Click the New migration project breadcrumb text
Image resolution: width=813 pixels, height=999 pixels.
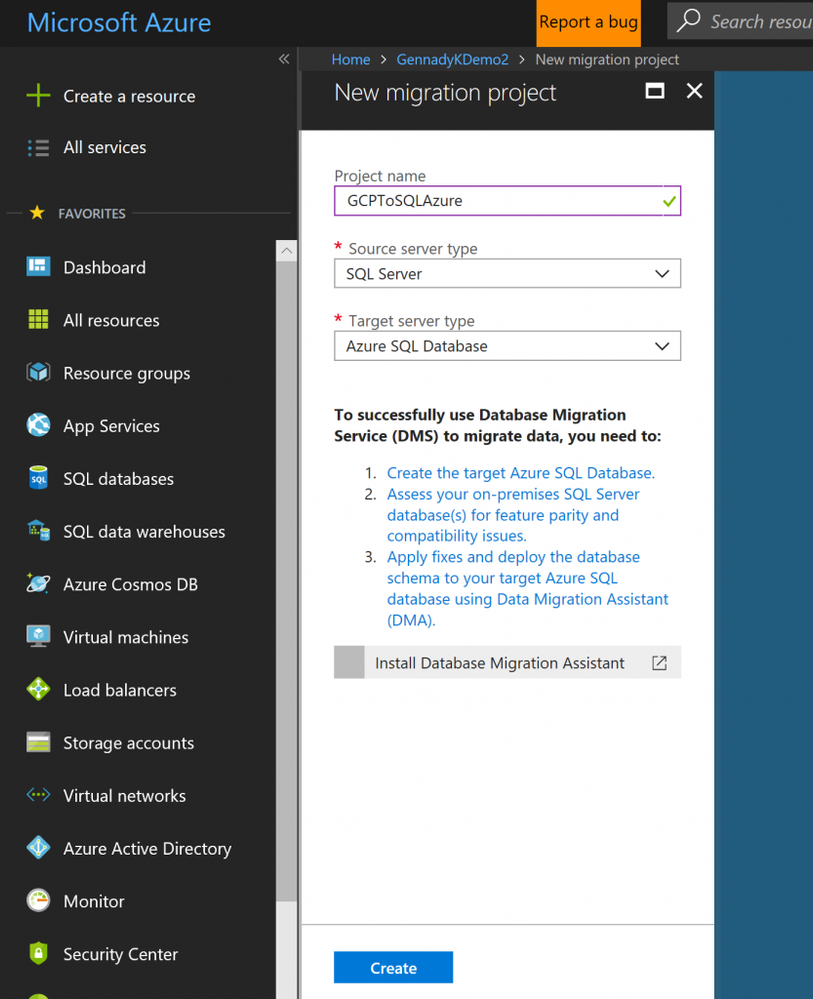607,59
